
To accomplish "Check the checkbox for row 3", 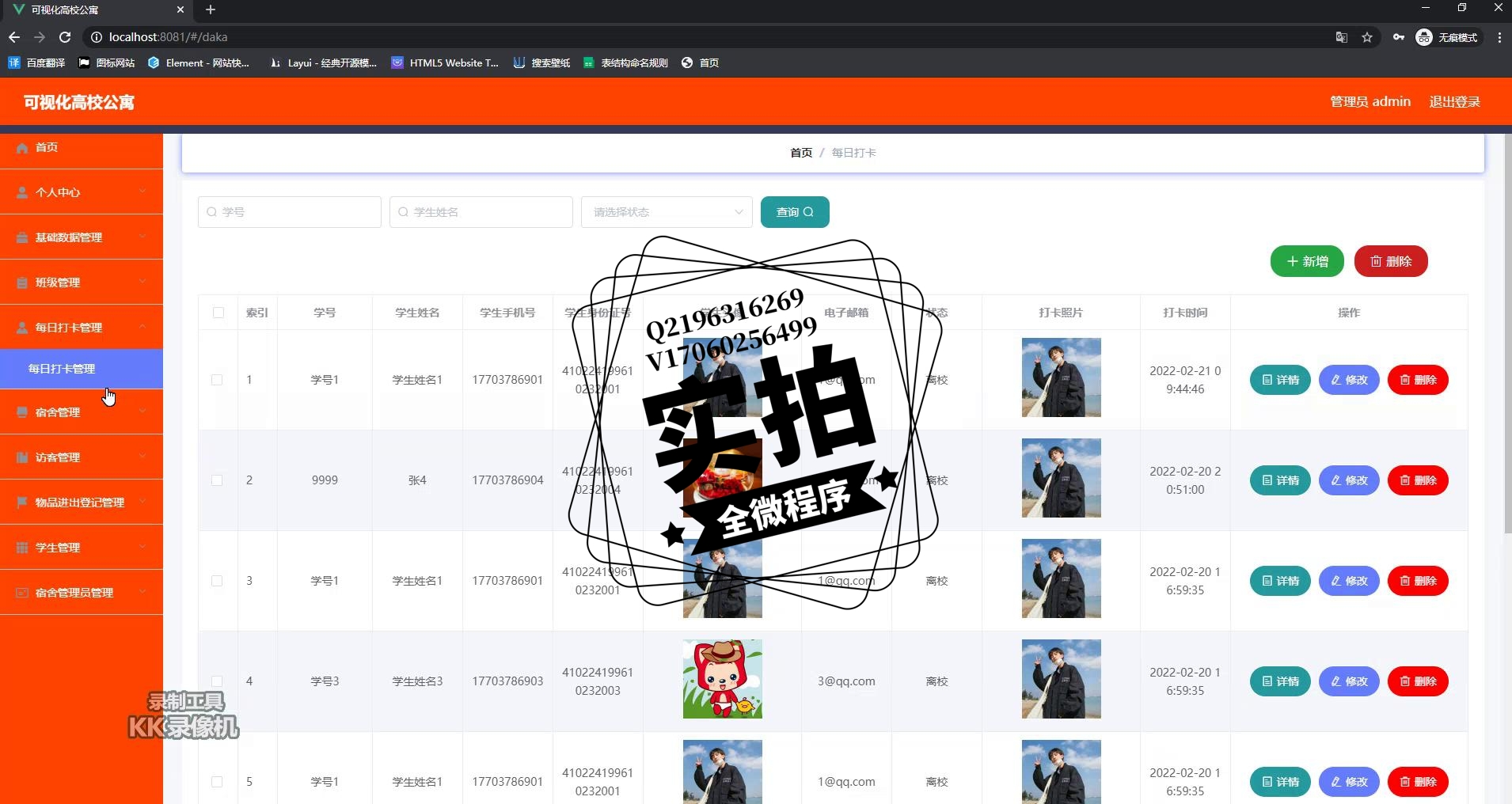I will pyautogui.click(x=217, y=581).
